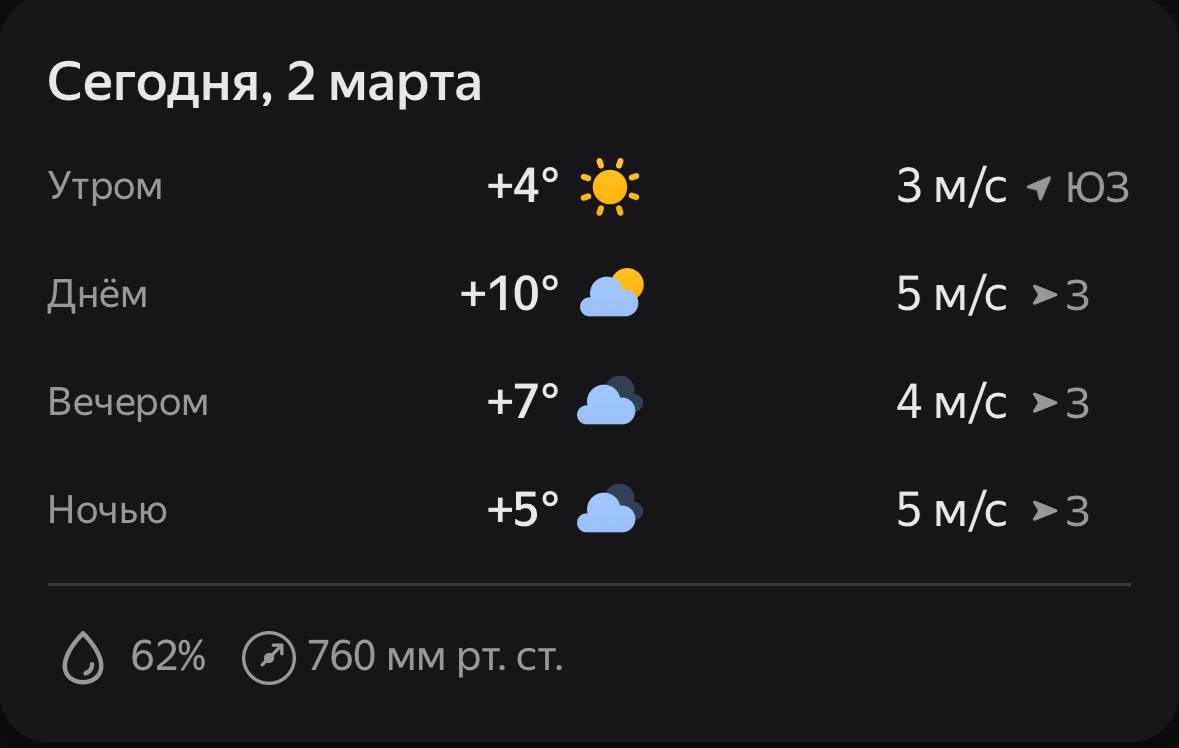Viewport: 1179px width, 748px height.
Task: Click the pressure gauge icon
Action: [269, 659]
